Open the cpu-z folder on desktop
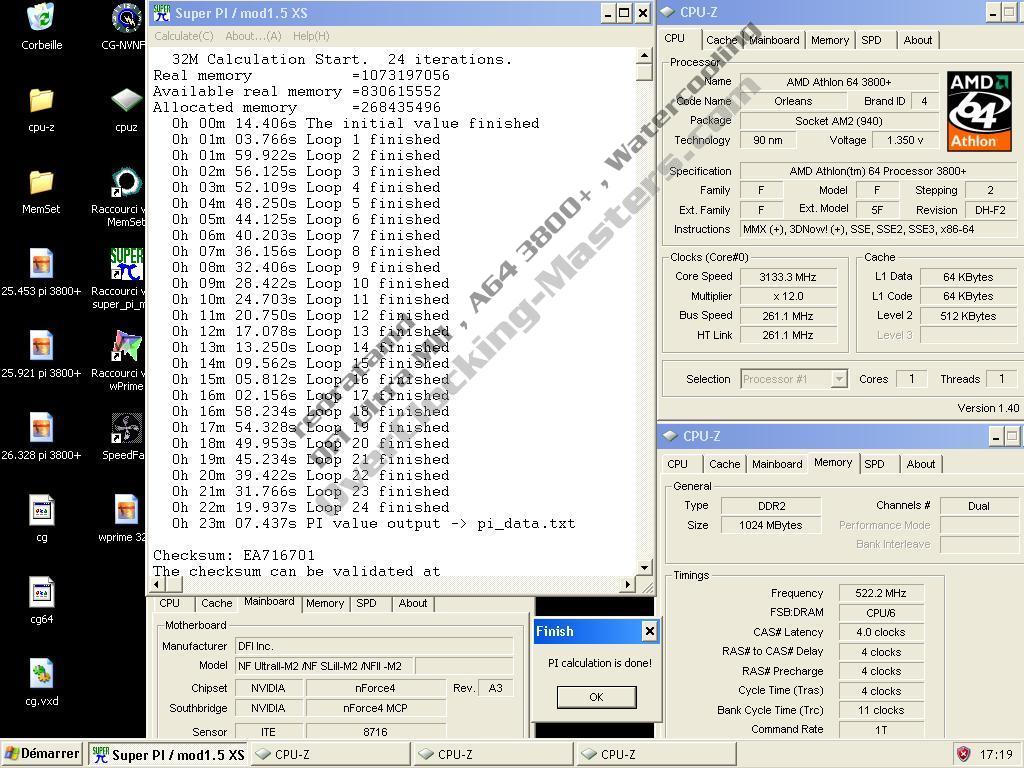Image resolution: width=1024 pixels, height=768 pixels. click(41, 101)
